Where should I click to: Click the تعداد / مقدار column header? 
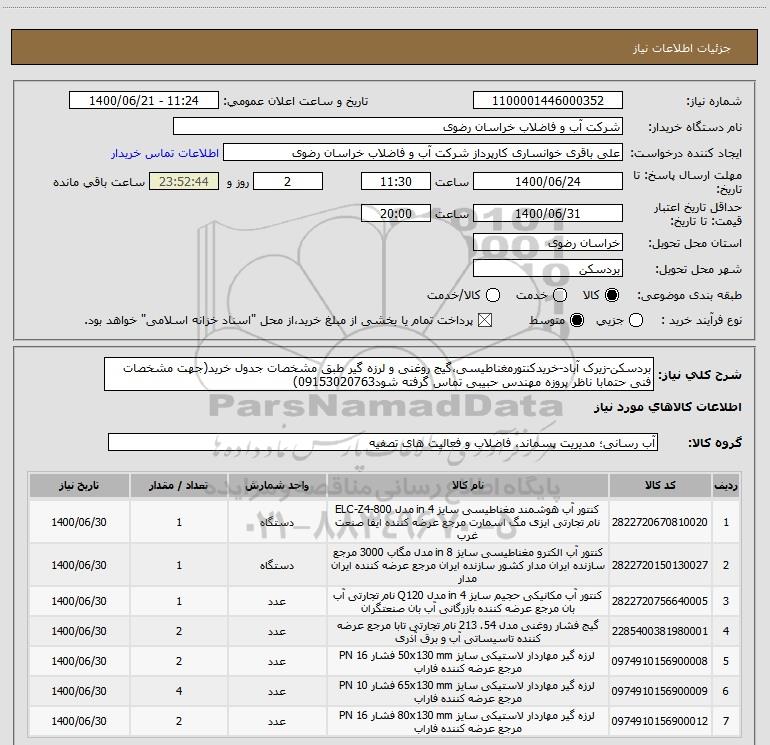tap(179, 486)
